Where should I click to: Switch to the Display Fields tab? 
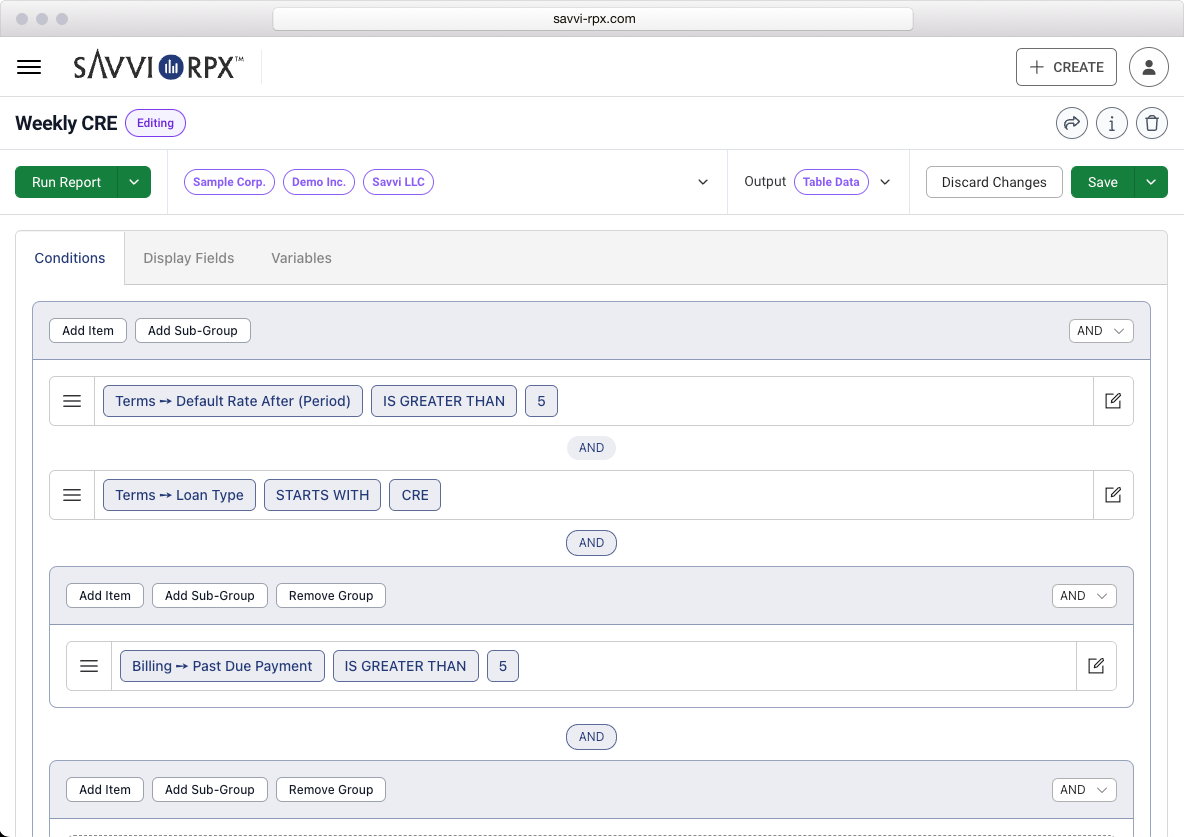point(188,258)
